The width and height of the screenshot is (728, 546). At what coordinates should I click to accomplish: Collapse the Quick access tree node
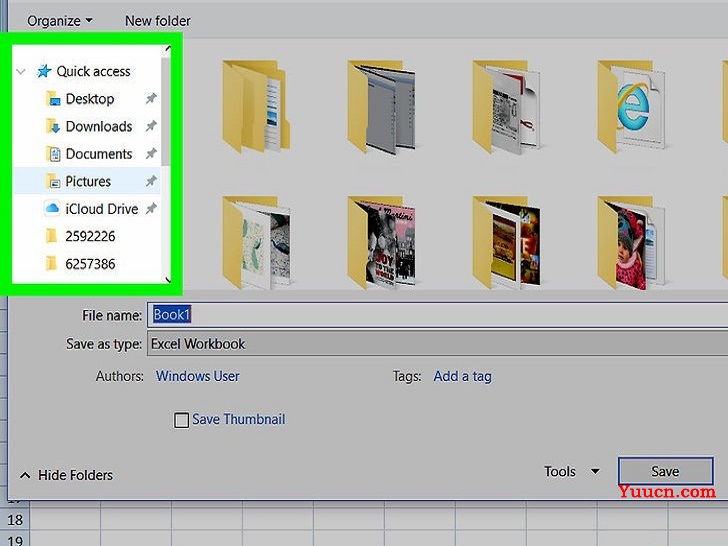pos(21,72)
